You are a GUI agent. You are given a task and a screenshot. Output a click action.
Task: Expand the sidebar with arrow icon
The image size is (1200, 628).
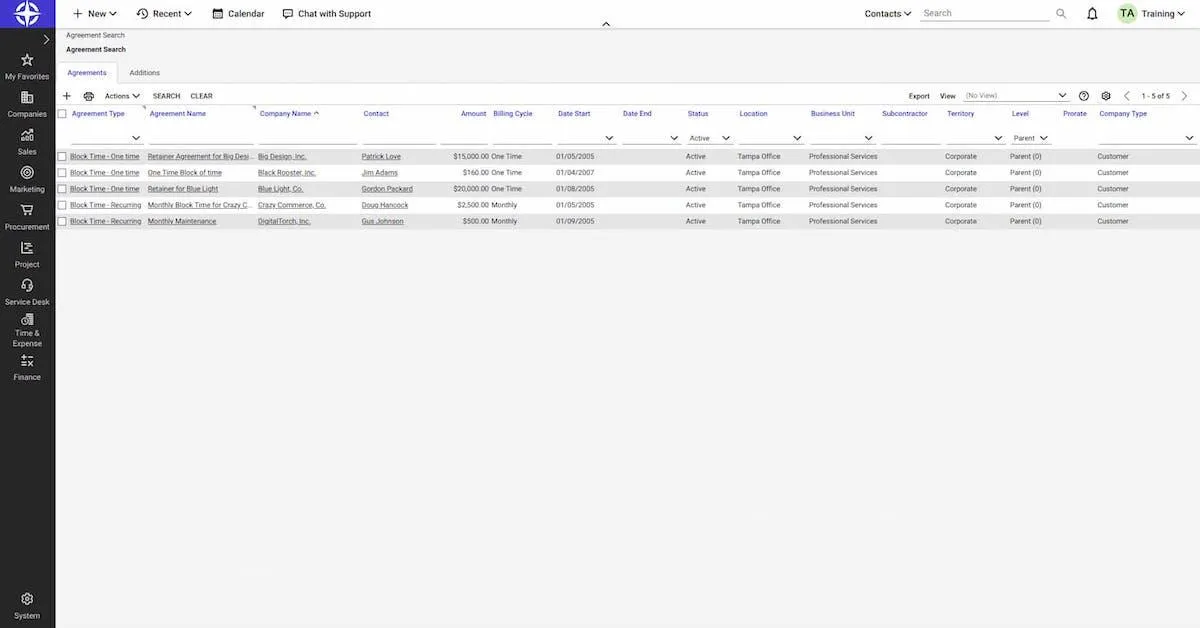click(x=46, y=40)
